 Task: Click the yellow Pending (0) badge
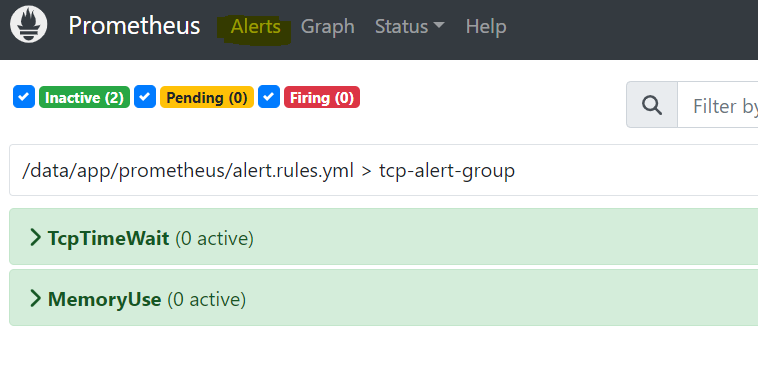coord(207,97)
